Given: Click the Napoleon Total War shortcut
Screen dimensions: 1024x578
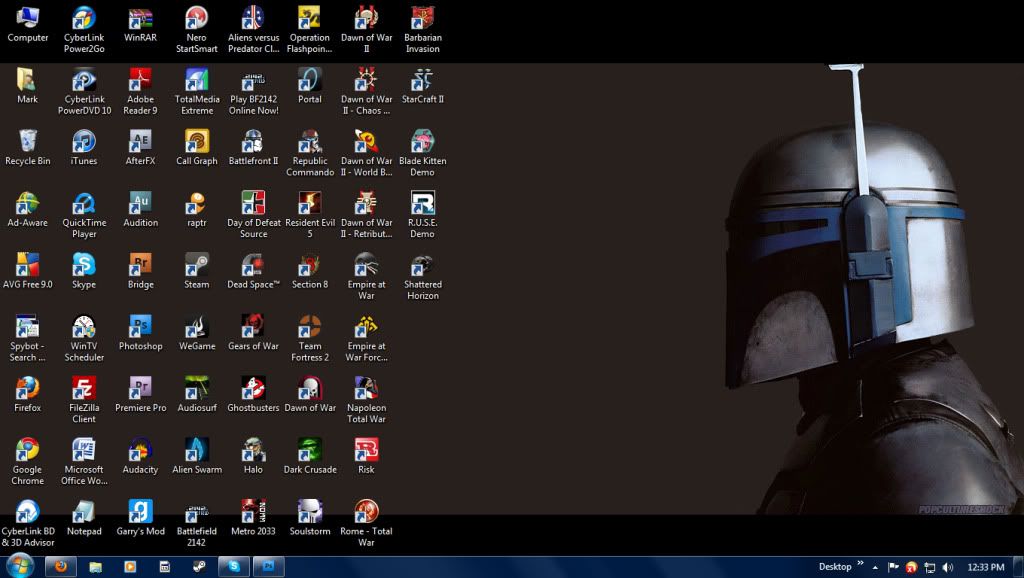Looking at the screenshot, I should point(366,400).
